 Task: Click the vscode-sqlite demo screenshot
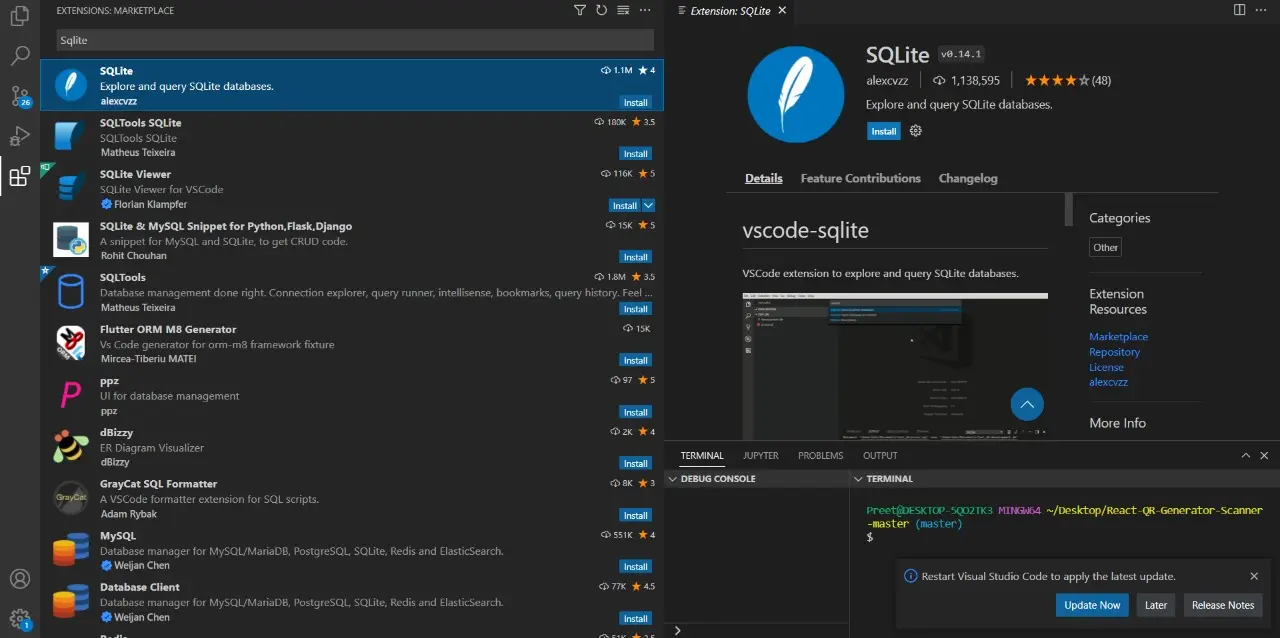[895, 366]
